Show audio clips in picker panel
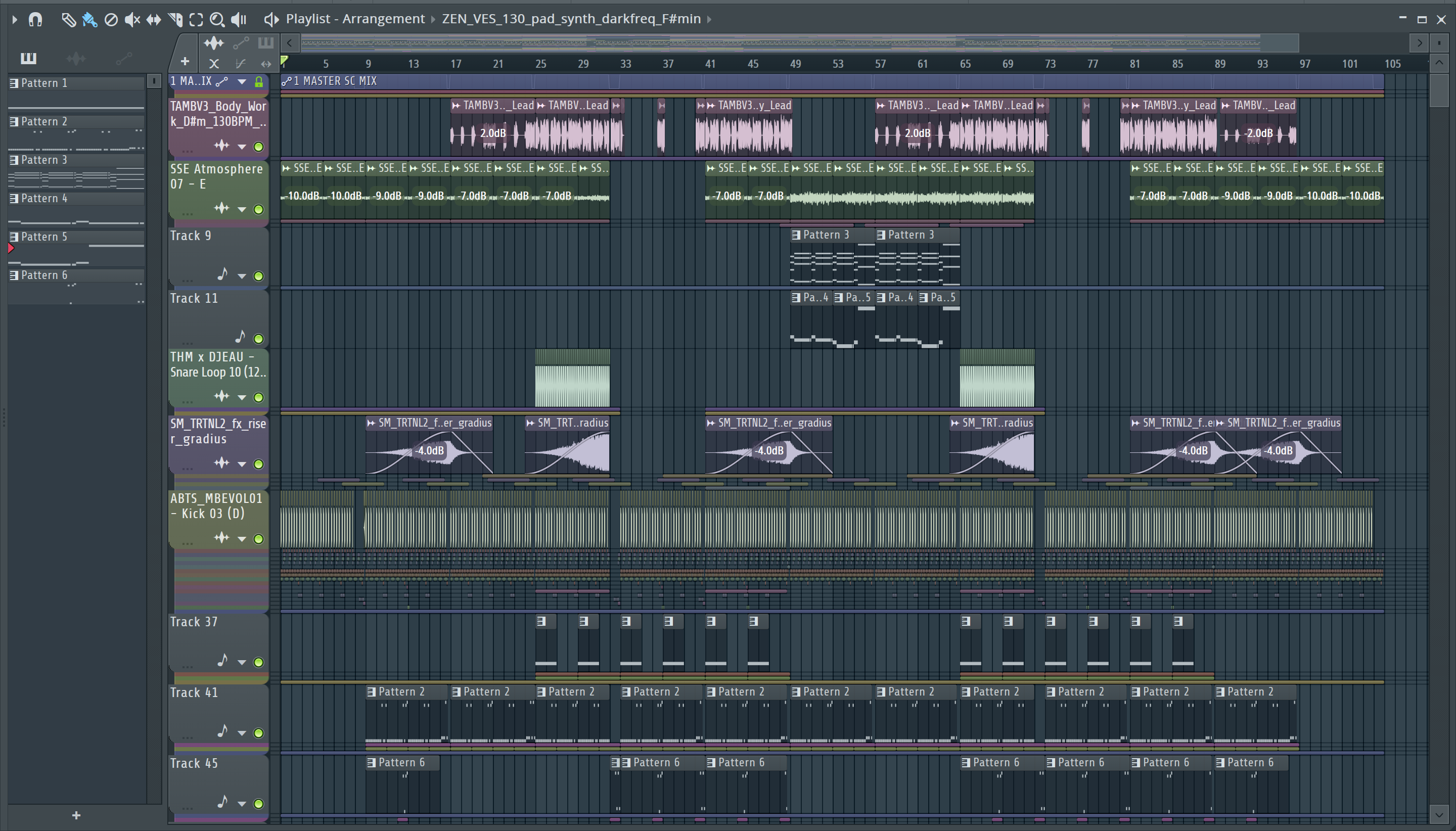 coord(76,58)
